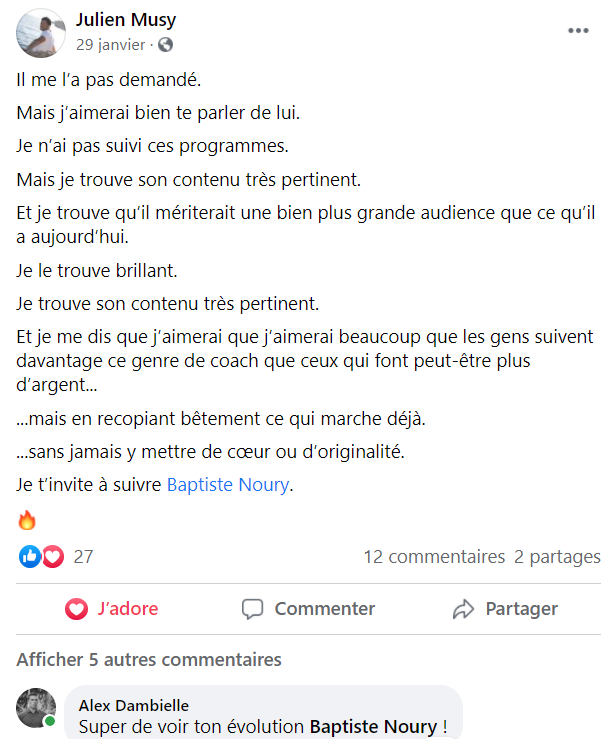607x739 pixels.
Task: Click the red heart reaction icon
Action: tap(53, 557)
